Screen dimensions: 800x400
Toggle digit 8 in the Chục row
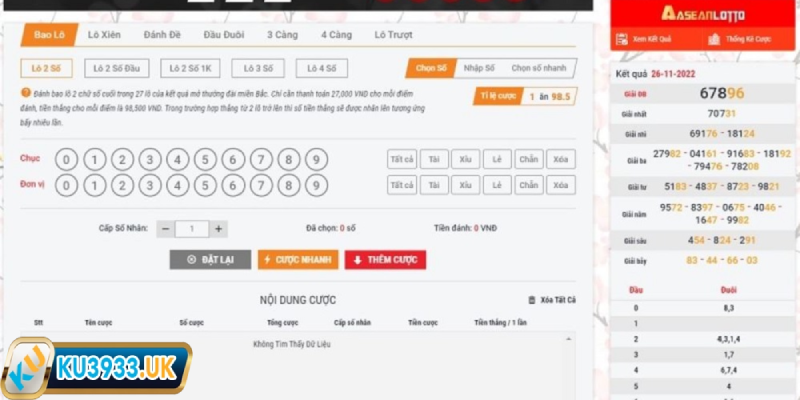click(289, 160)
